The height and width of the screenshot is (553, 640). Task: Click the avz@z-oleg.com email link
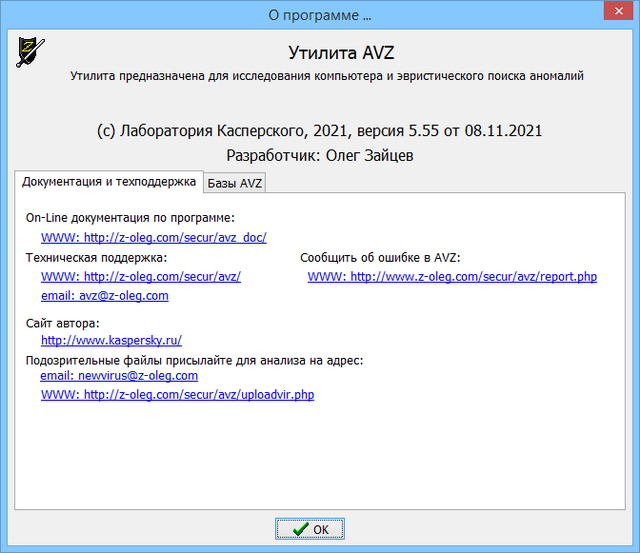[x=104, y=296]
